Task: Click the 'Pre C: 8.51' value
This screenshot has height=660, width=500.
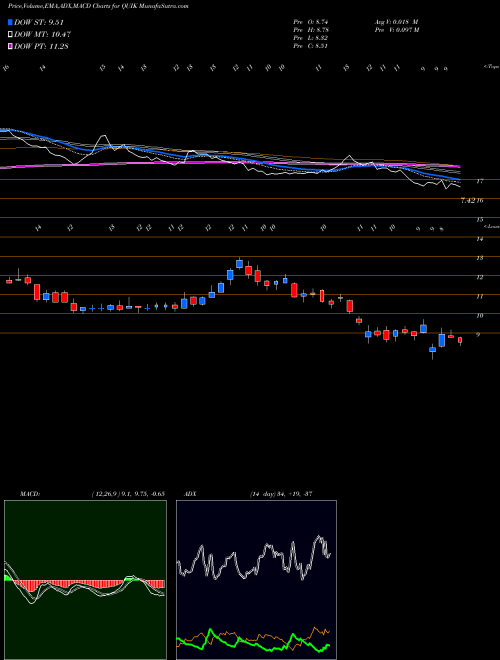Action: (312, 46)
